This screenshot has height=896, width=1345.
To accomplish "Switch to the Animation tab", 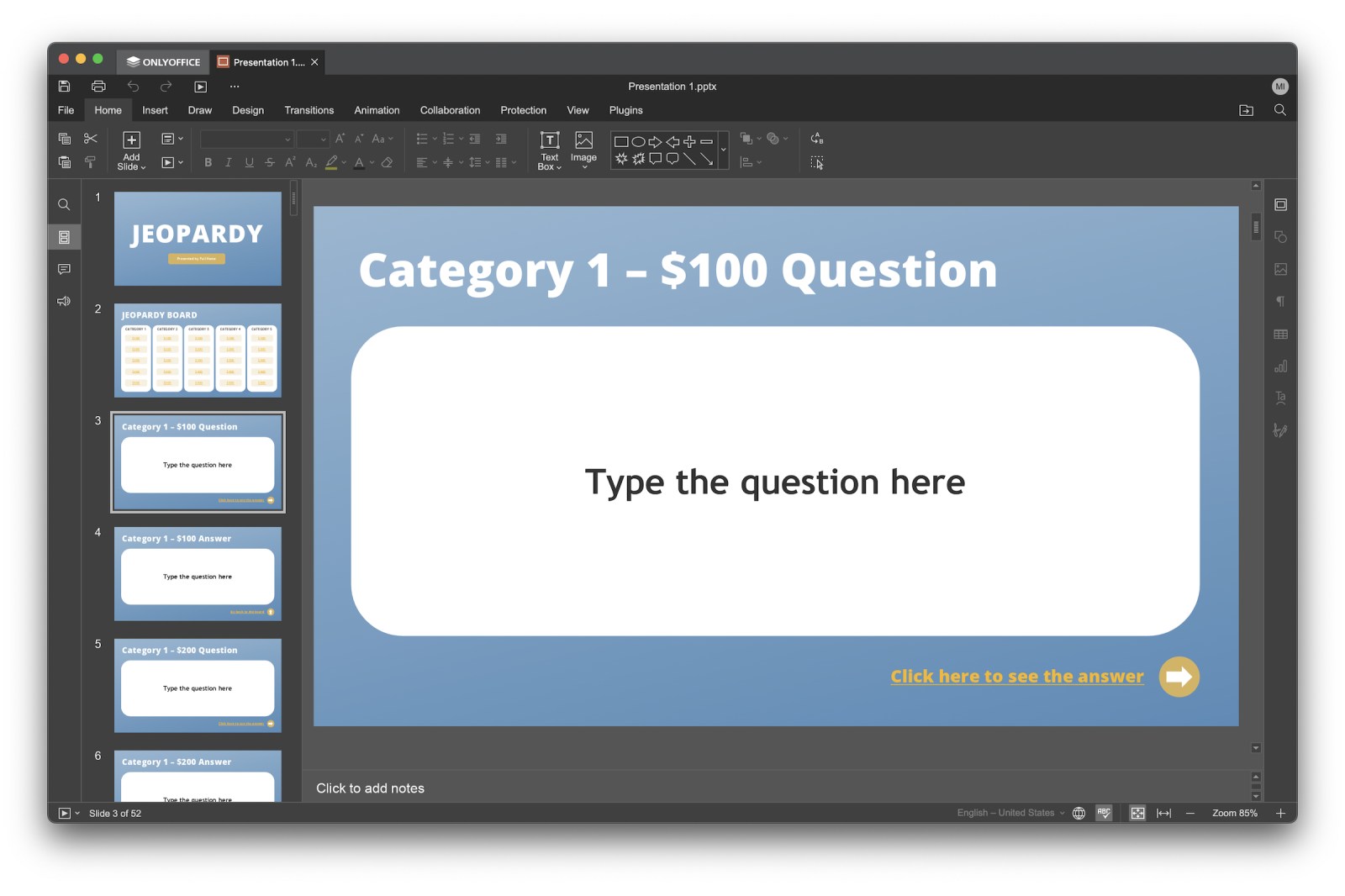I will pyautogui.click(x=377, y=110).
